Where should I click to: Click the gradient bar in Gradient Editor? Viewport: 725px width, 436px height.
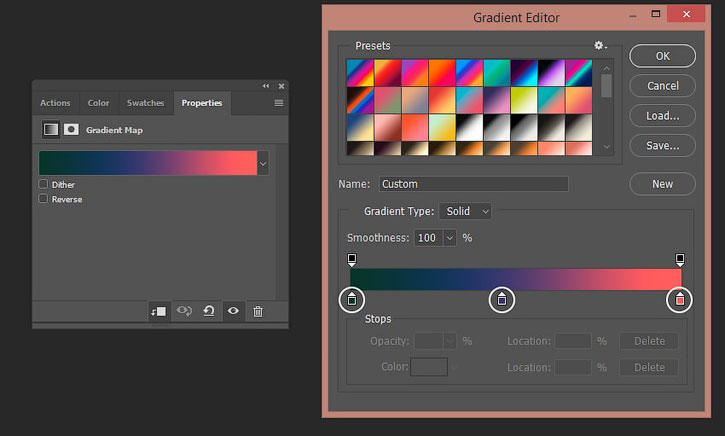(x=516, y=279)
